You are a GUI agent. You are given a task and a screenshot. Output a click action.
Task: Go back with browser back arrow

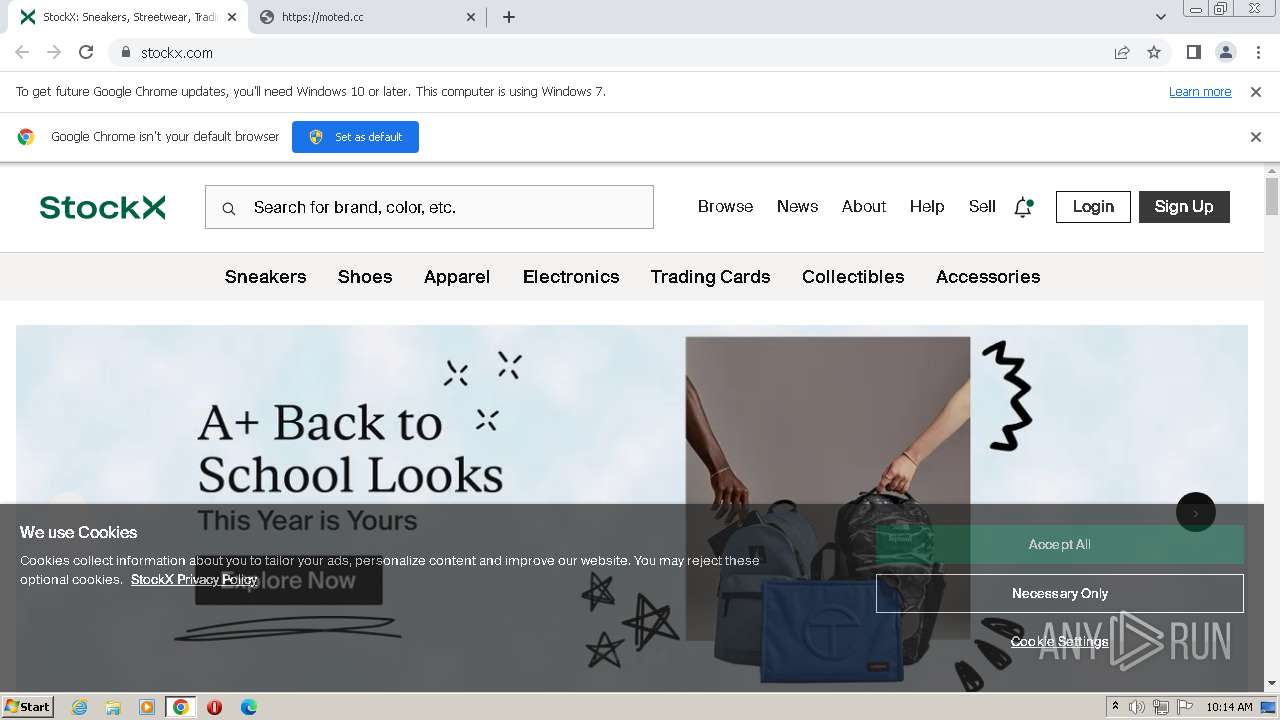(x=22, y=52)
